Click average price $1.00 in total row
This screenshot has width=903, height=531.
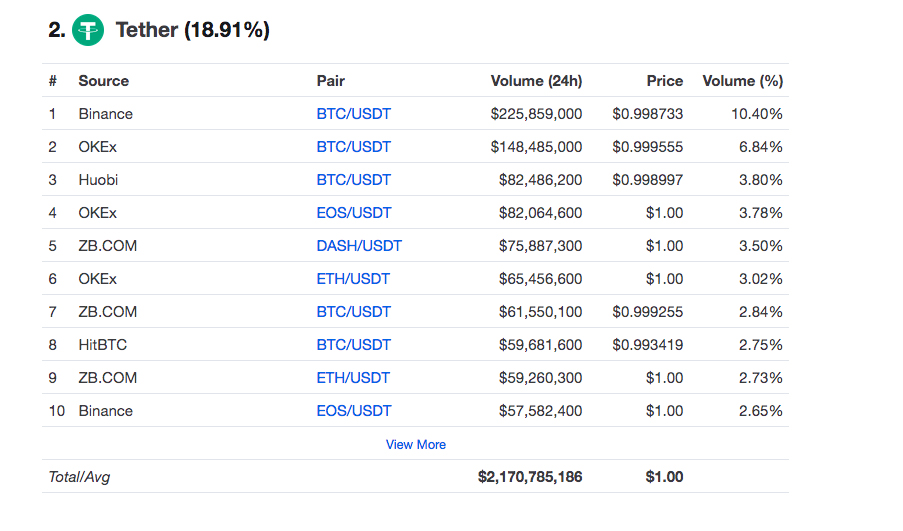coord(665,477)
